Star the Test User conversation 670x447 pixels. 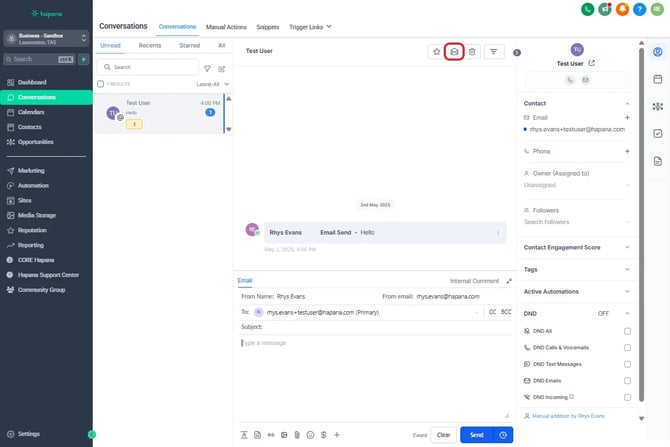coord(436,51)
